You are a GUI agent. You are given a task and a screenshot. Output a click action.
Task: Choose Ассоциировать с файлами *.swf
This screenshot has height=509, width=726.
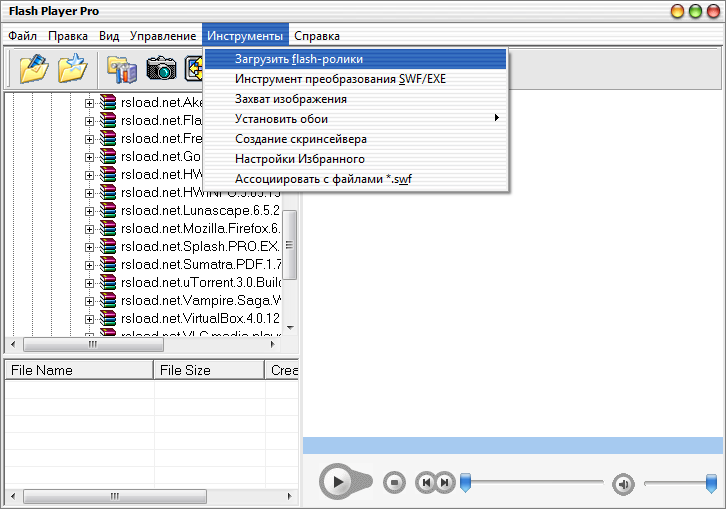pyautogui.click(x=356, y=179)
